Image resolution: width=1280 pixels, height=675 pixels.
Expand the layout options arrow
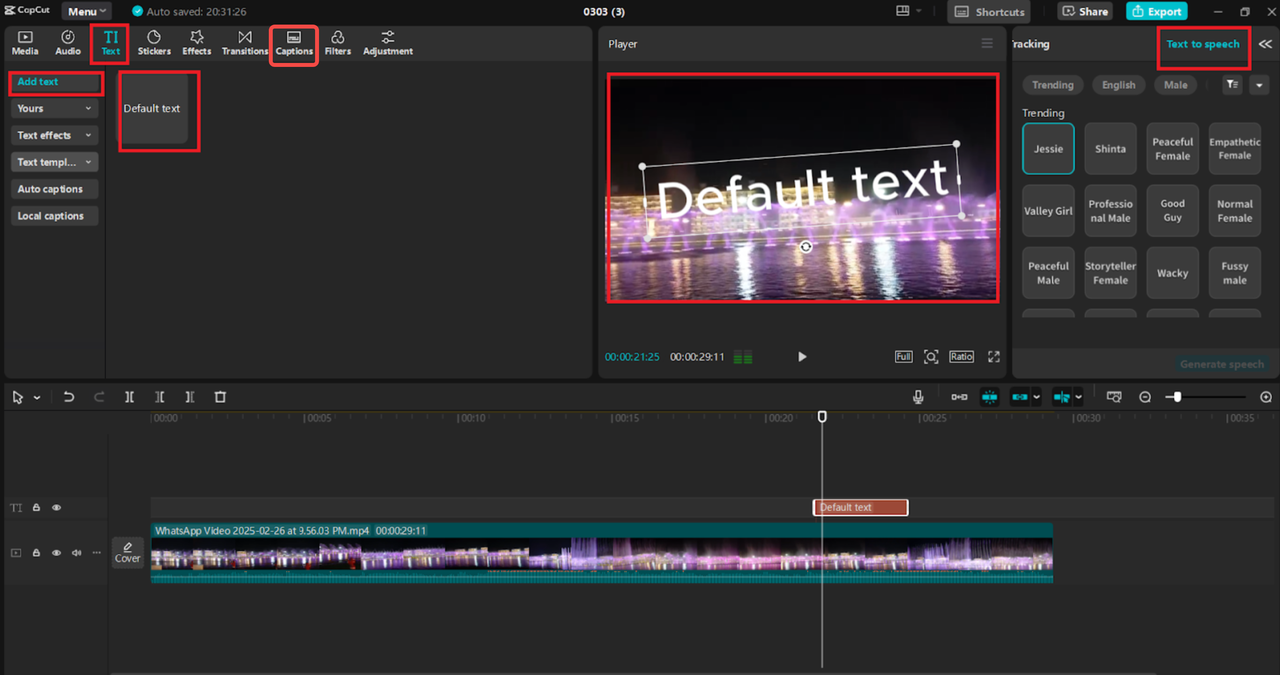920,11
